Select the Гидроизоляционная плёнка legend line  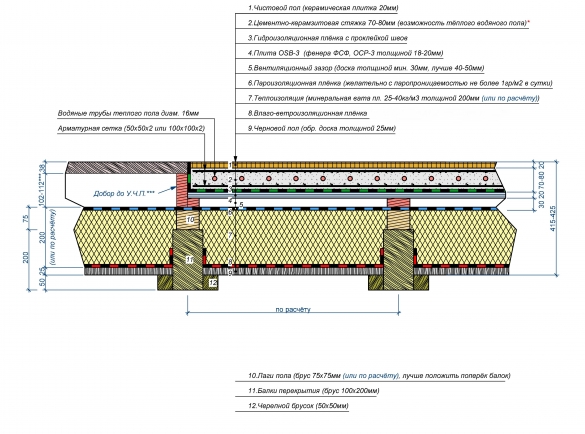(x=328, y=38)
